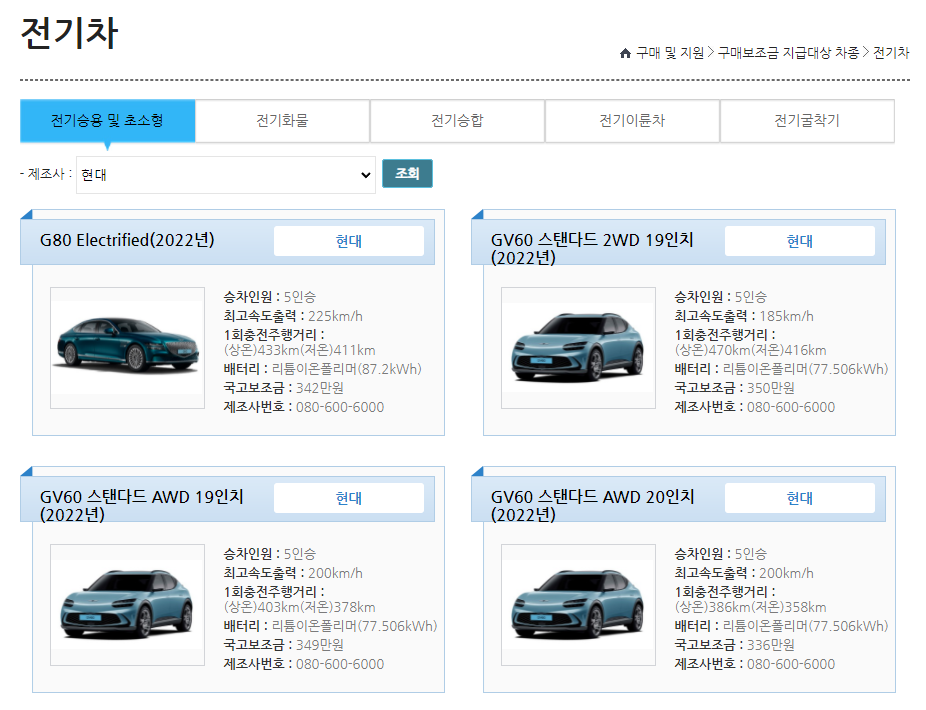Image resolution: width=926 pixels, height=710 pixels.
Task: Switch to the 전기승합 tab
Action: (x=457, y=120)
